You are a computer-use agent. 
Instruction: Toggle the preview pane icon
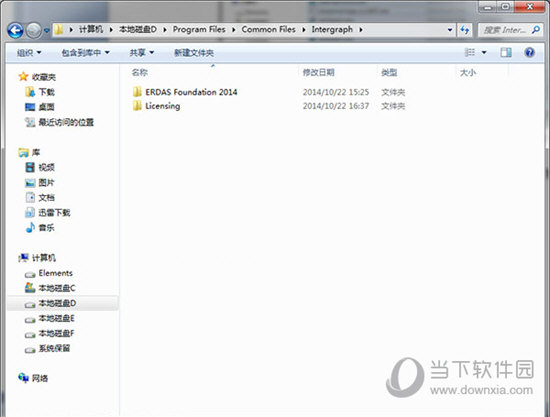click(x=506, y=52)
